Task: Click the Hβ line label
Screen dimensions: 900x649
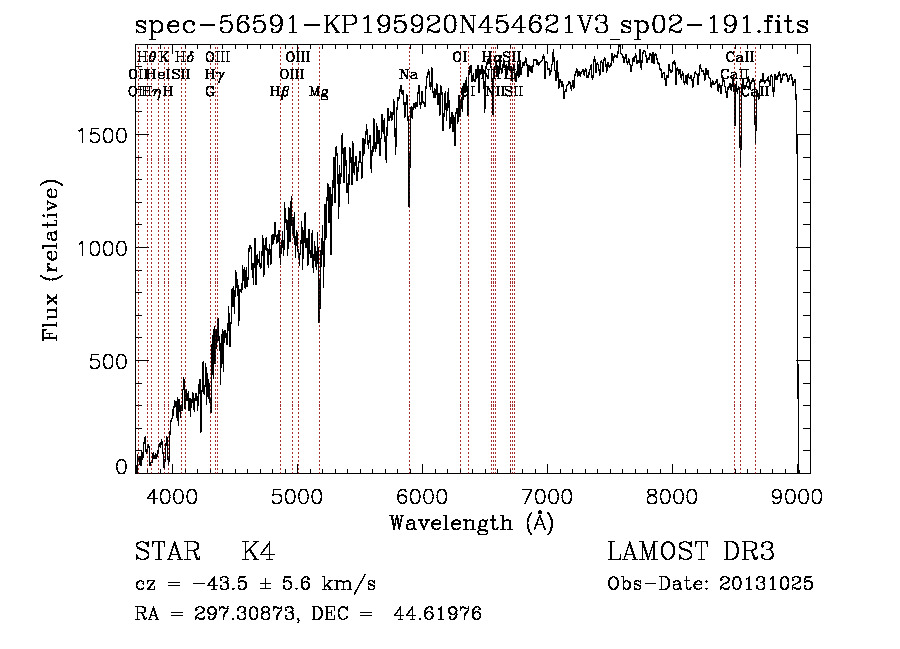Action: click(x=279, y=92)
